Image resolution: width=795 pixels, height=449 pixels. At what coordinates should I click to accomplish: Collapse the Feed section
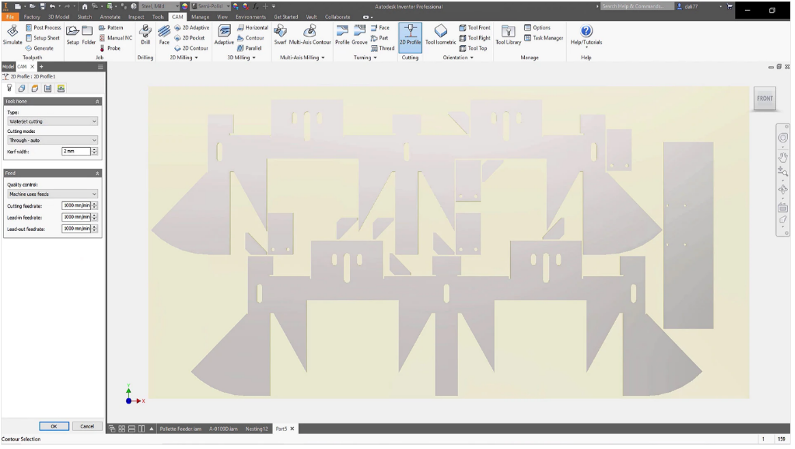pyautogui.click(x=97, y=173)
